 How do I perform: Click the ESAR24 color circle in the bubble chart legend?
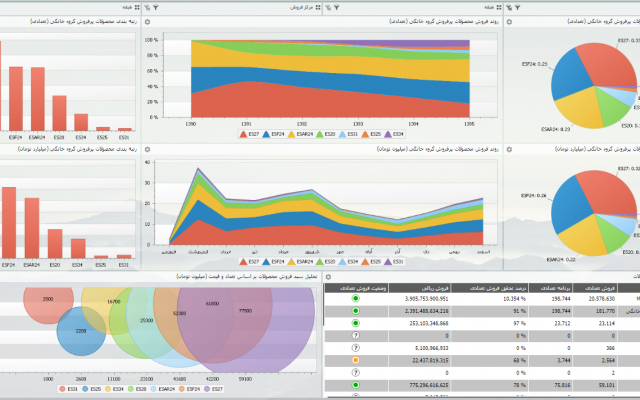coord(153,389)
